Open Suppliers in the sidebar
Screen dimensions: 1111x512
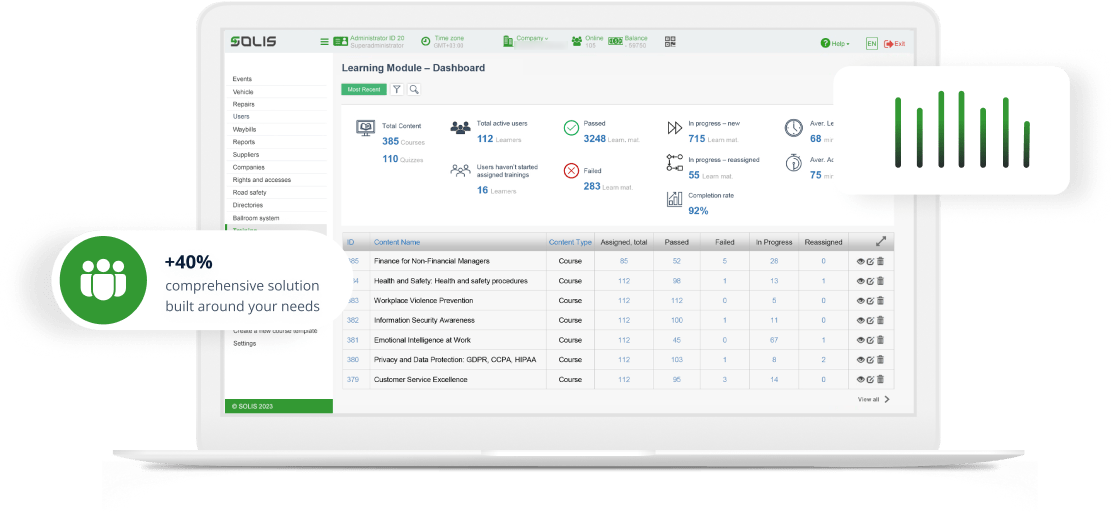[246, 155]
